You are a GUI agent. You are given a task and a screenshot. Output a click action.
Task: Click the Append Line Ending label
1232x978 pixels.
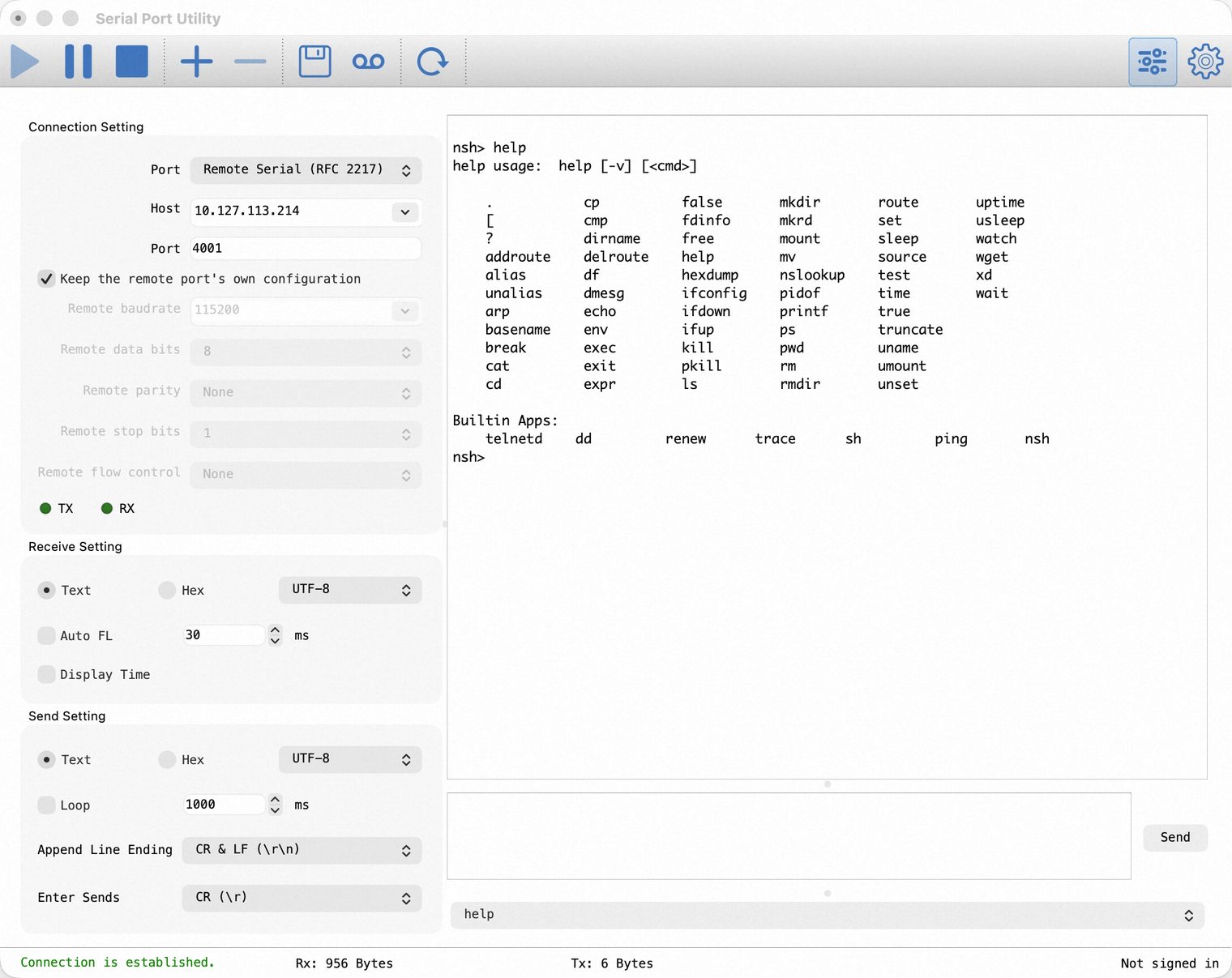[x=105, y=850]
